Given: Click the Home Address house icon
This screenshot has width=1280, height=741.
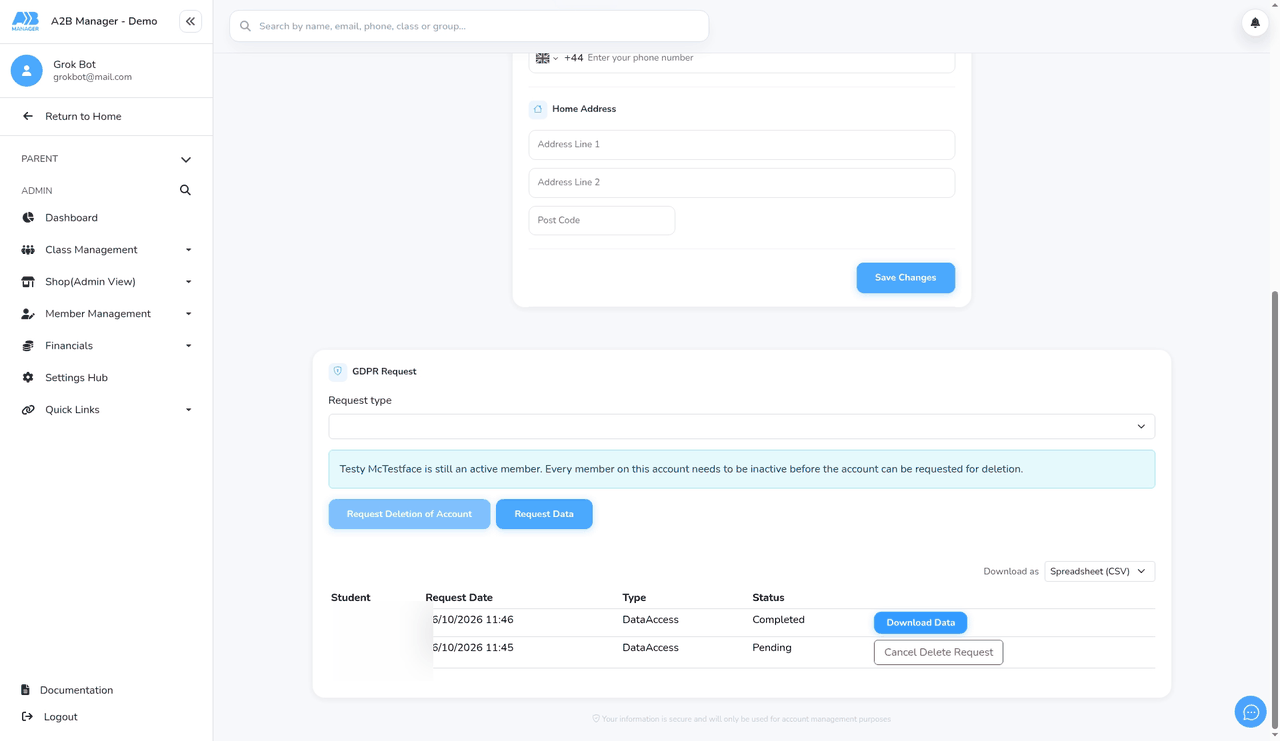Looking at the screenshot, I should pos(538,109).
